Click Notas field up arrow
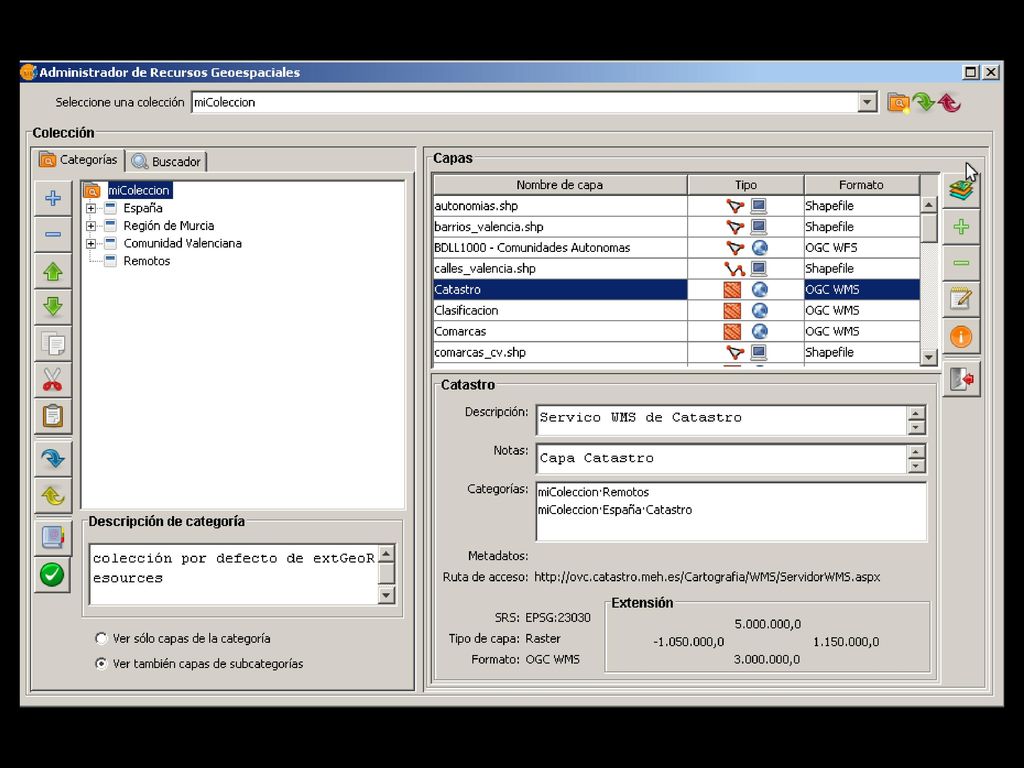The width and height of the screenshot is (1024, 768). [x=916, y=452]
